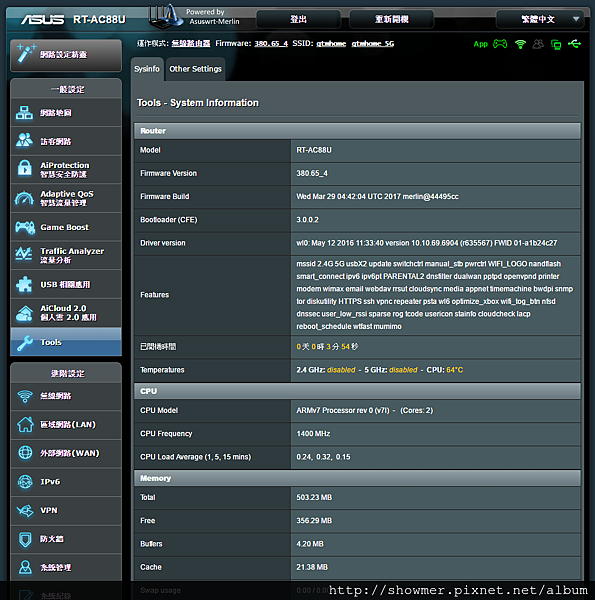Click the free memory 356.29 MB value

click(x=314, y=521)
